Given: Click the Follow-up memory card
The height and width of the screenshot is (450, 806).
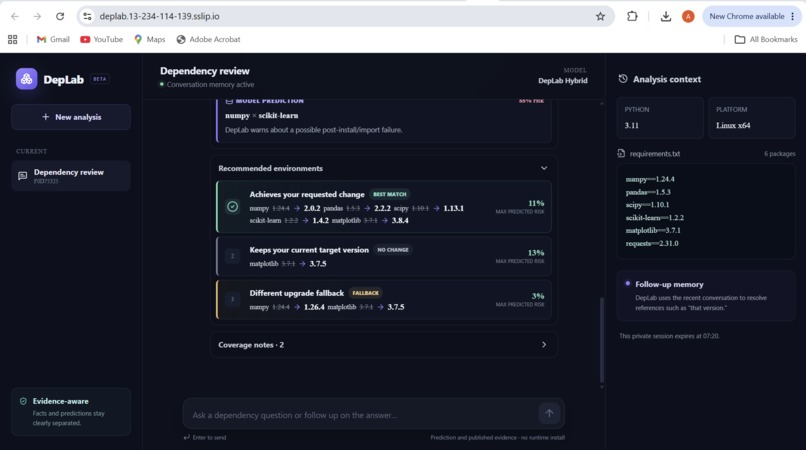Looking at the screenshot, I should coord(706,296).
